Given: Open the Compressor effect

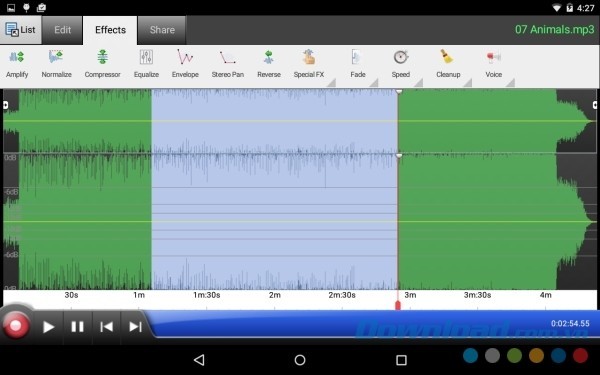Looking at the screenshot, I should (102, 64).
